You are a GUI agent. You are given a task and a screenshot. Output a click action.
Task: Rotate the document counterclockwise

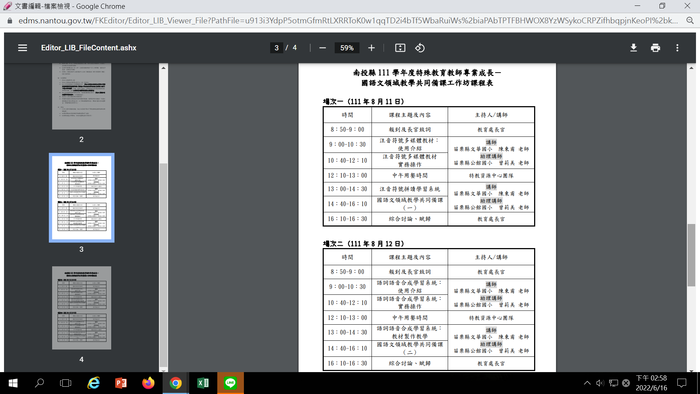420,48
